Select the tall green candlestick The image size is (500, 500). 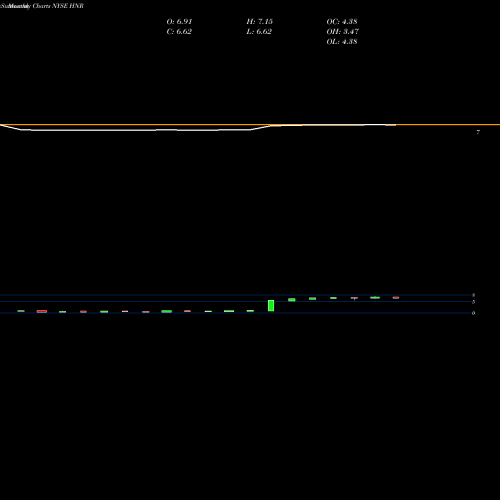271,306
